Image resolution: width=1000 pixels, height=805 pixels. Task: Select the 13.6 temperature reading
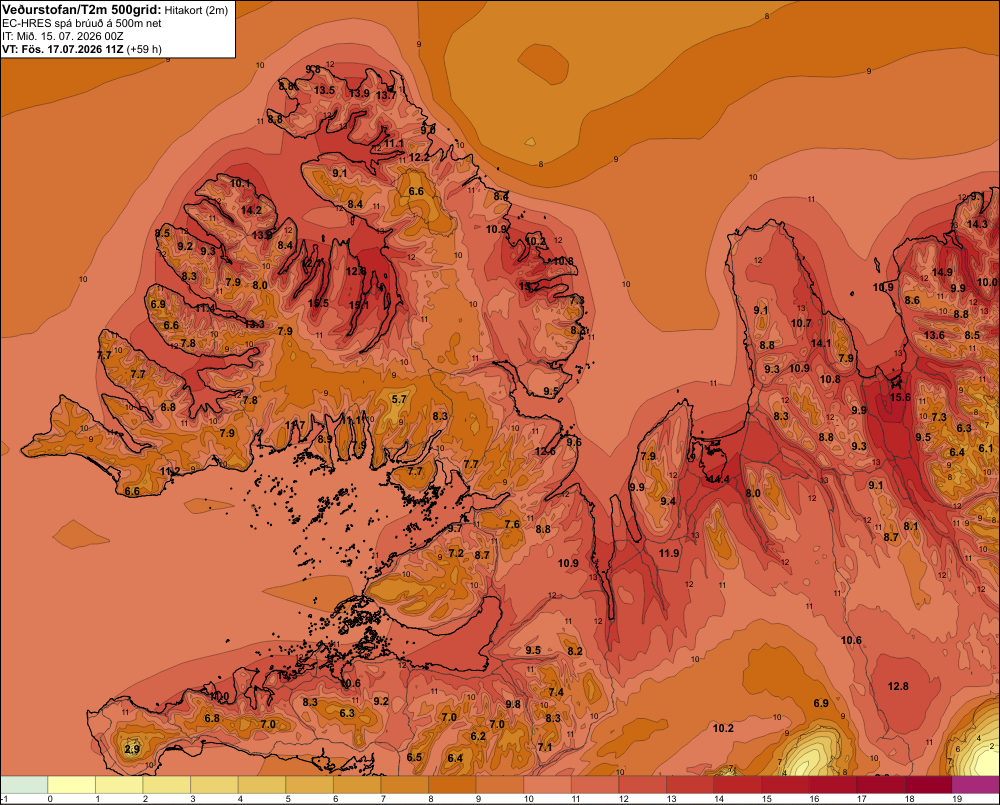[x=934, y=335]
